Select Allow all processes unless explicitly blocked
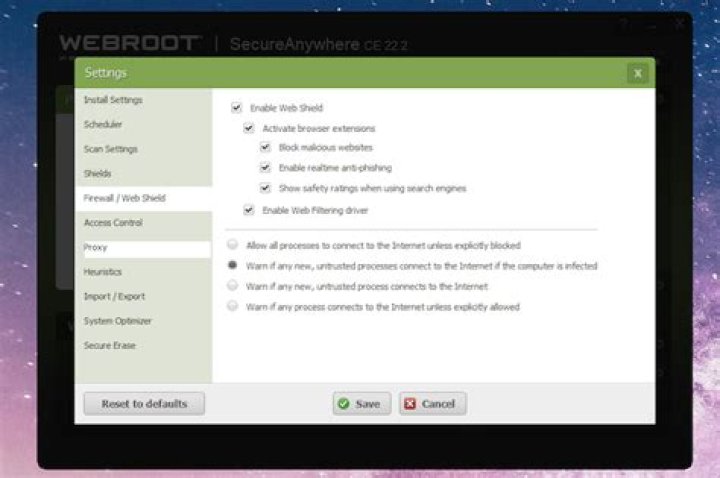 pyautogui.click(x=233, y=245)
